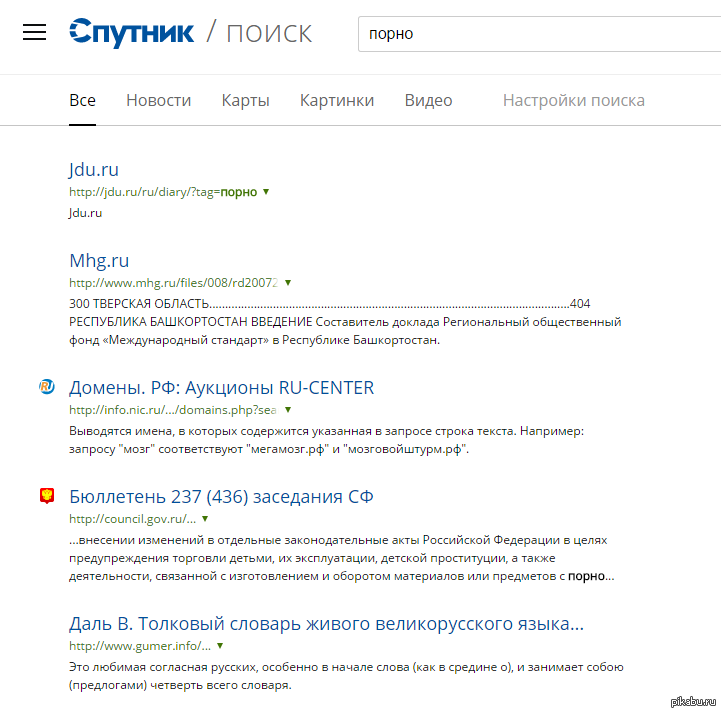Open Настройки поиска
721x713 pixels.
click(574, 100)
